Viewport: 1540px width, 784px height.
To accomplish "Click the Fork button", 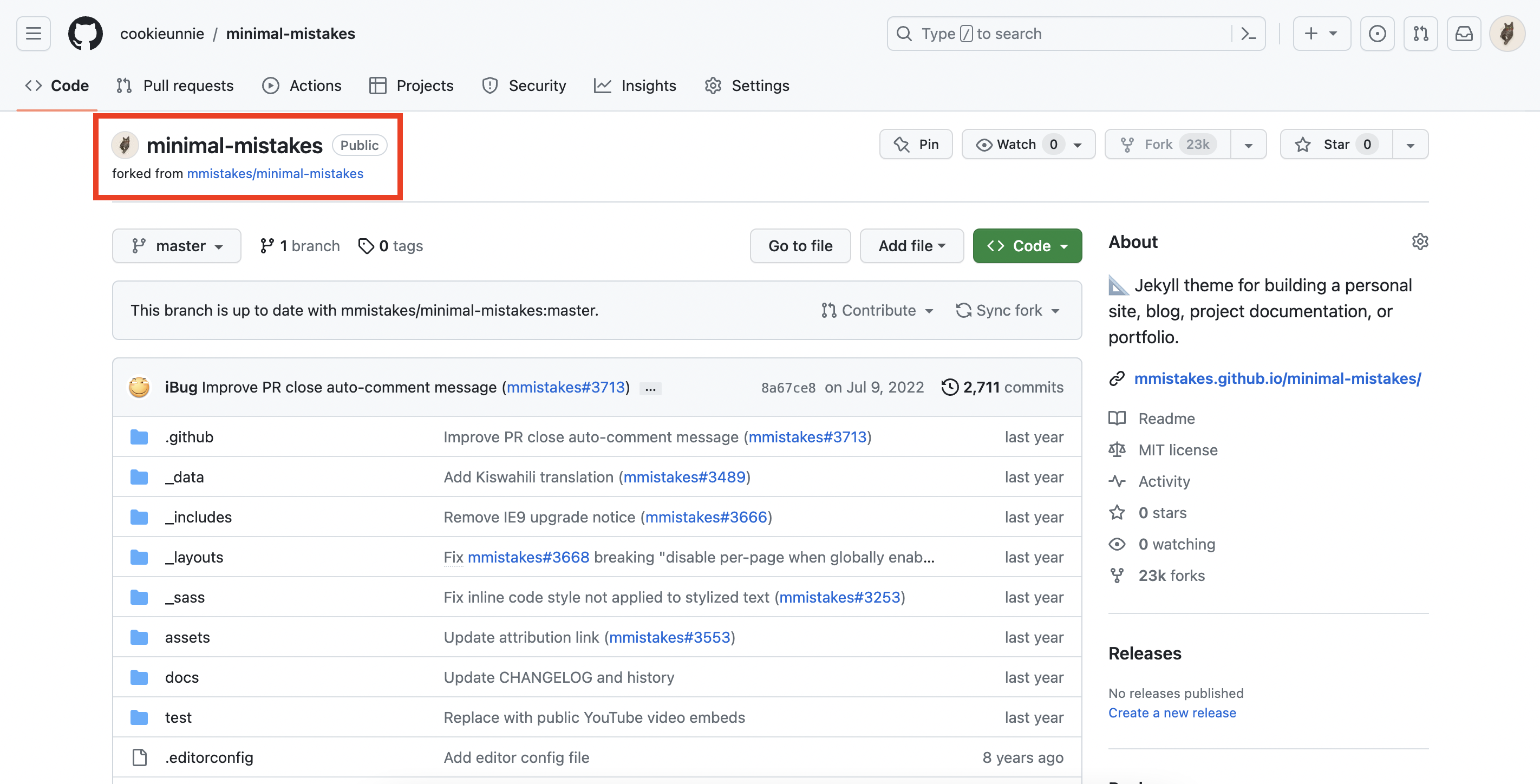I will tap(1167, 144).
